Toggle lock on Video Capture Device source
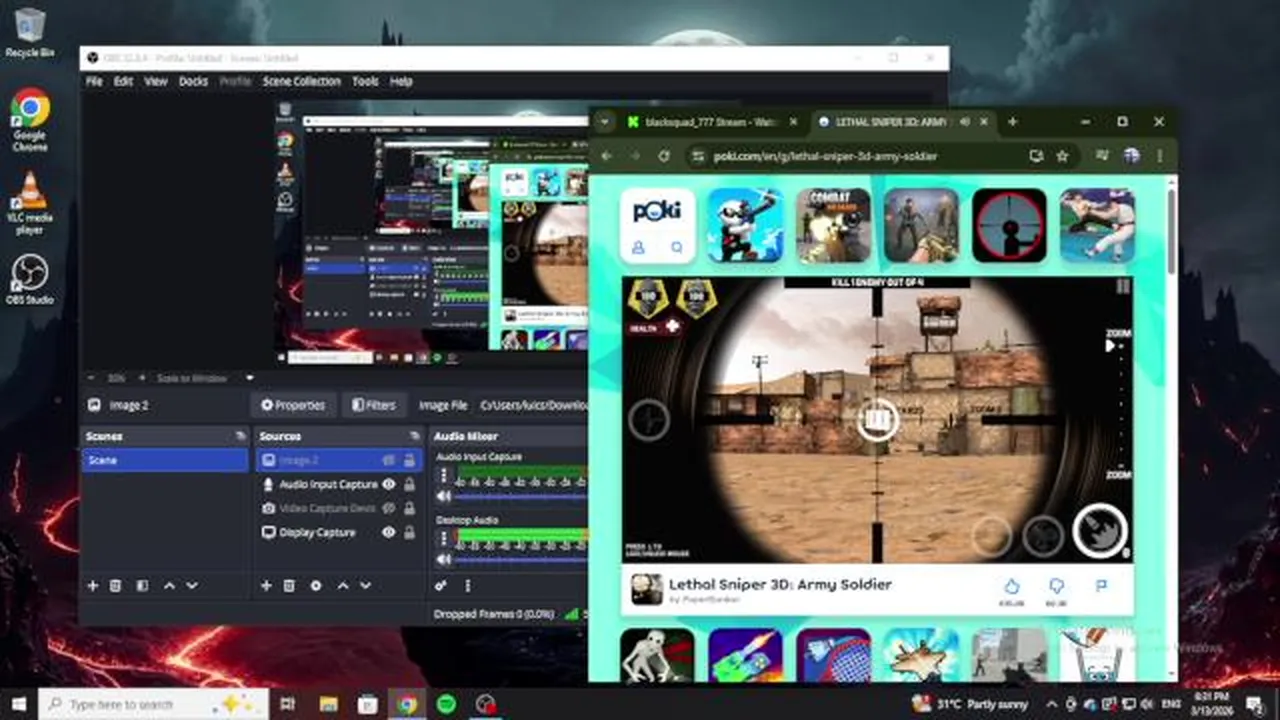Screen dimensions: 1280x720 (x=409, y=508)
